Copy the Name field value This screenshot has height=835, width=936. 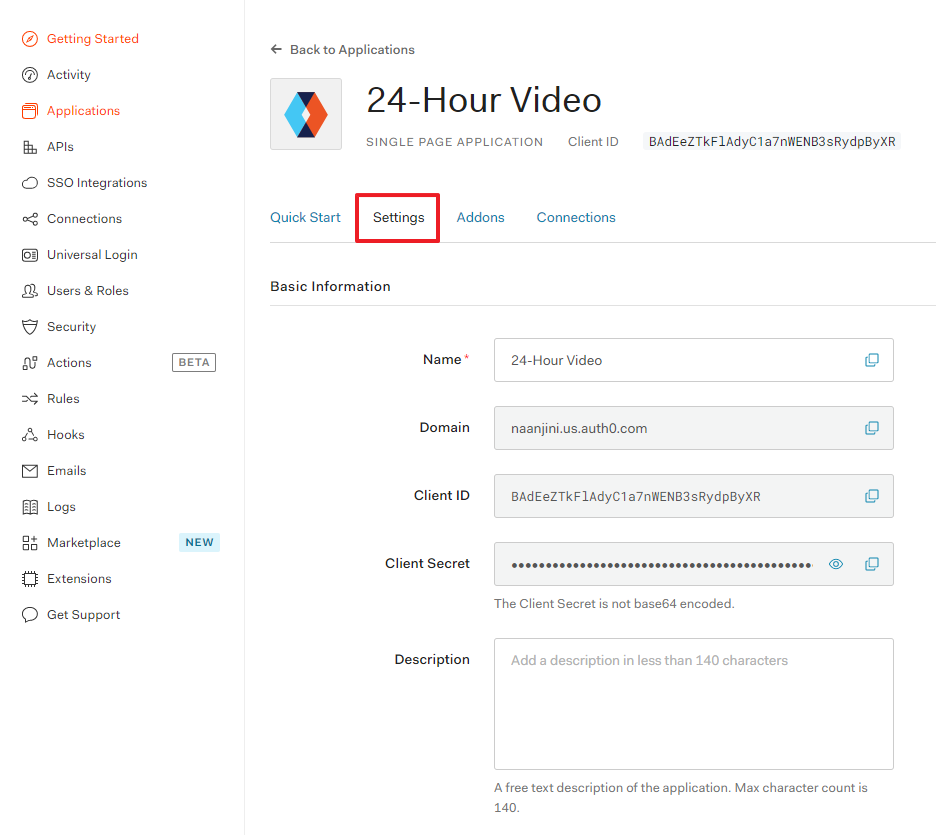(872, 360)
